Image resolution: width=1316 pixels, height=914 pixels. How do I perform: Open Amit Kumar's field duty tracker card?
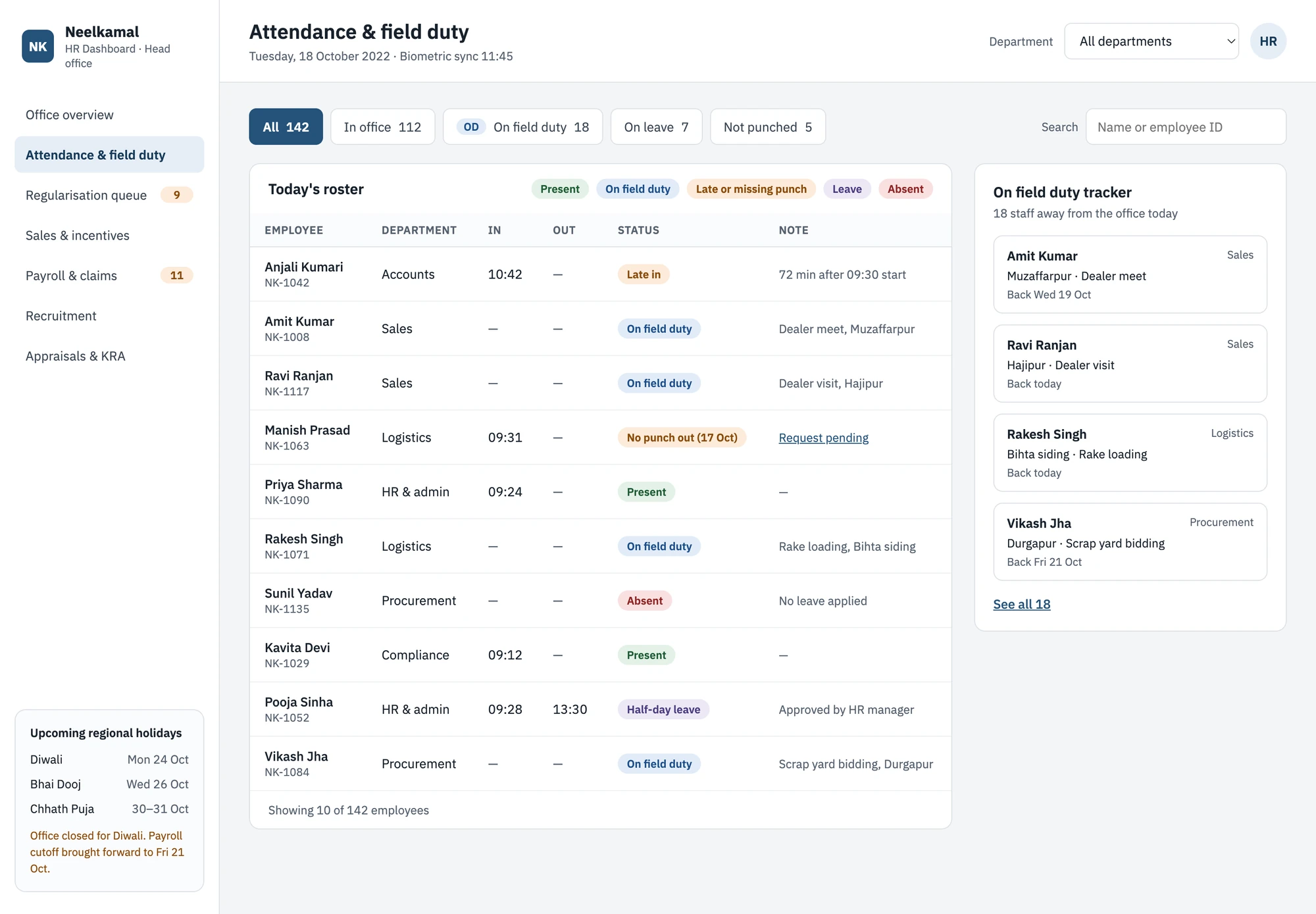coord(1130,274)
